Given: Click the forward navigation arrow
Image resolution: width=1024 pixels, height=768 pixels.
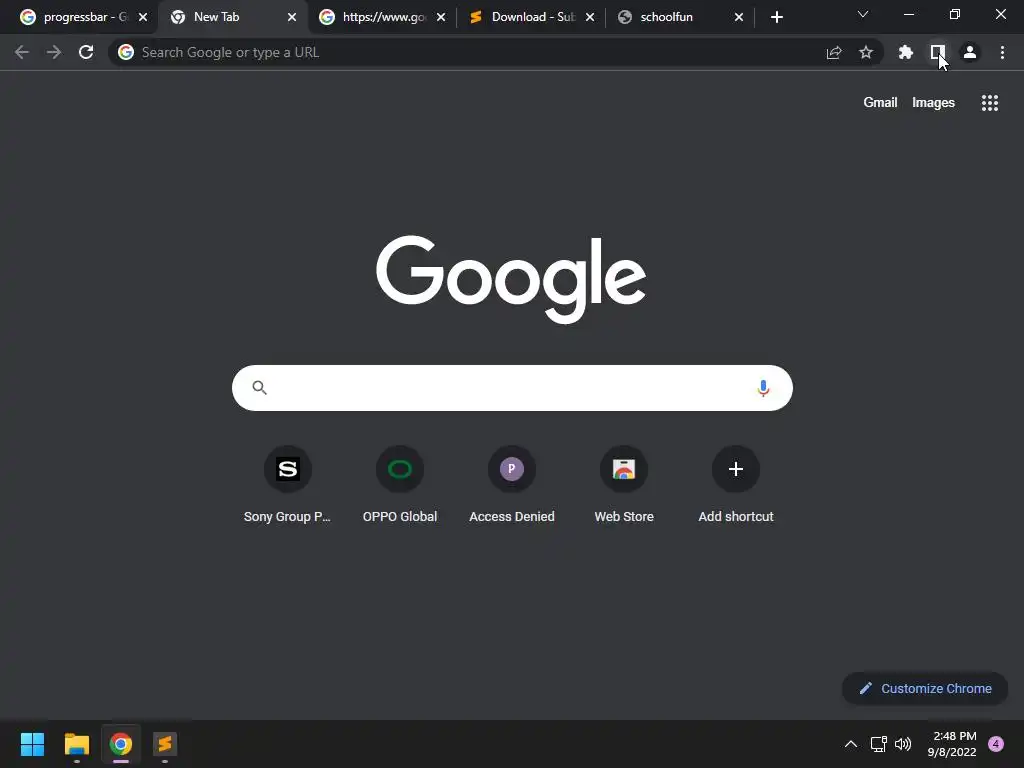Looking at the screenshot, I should click(54, 52).
